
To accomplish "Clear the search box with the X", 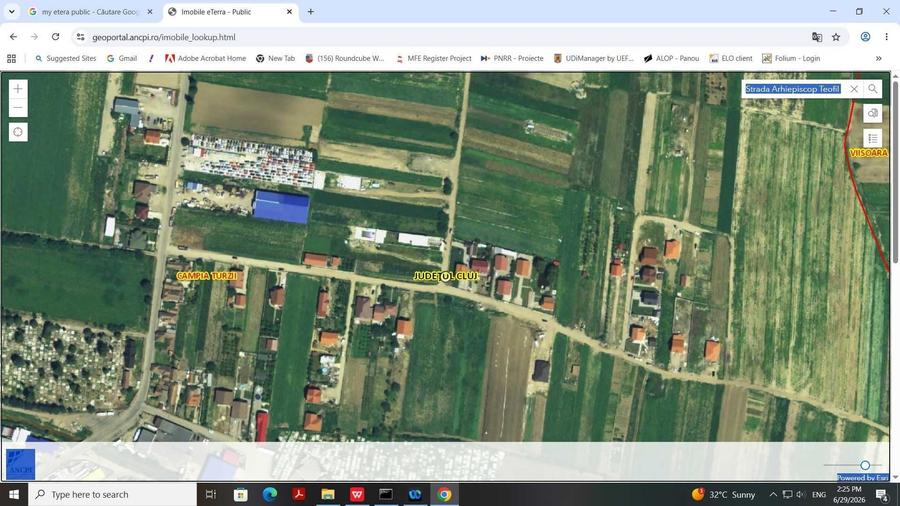I will [854, 89].
